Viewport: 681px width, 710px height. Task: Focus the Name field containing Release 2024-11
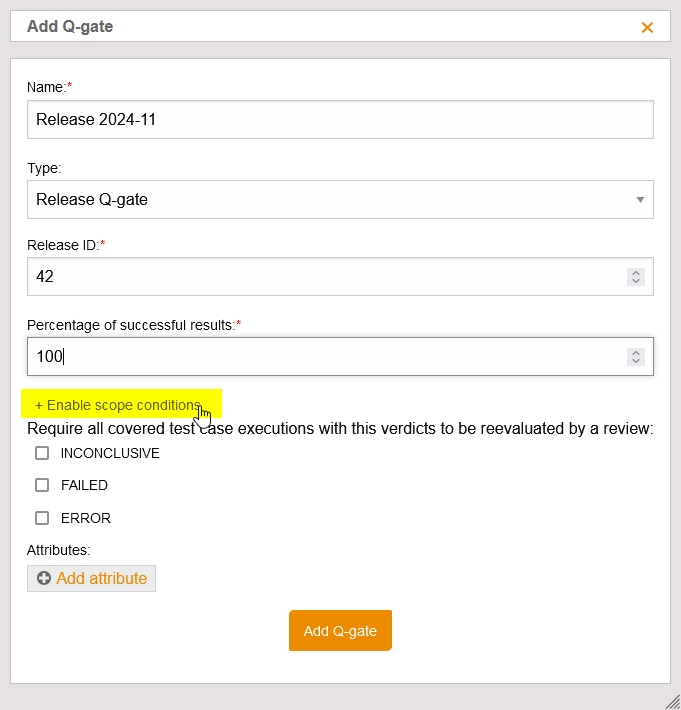(x=340, y=119)
